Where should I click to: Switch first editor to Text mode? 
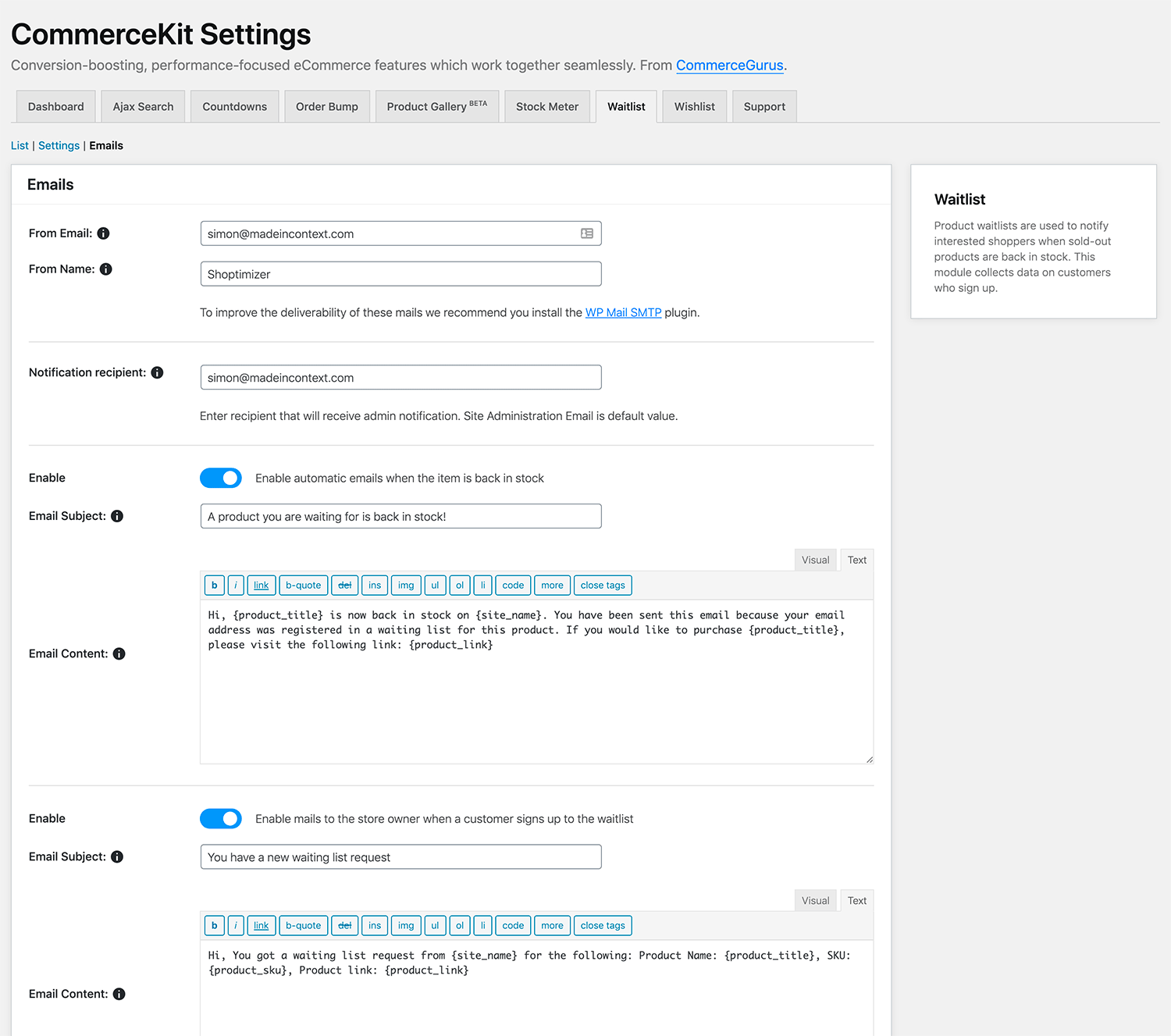[x=857, y=560]
